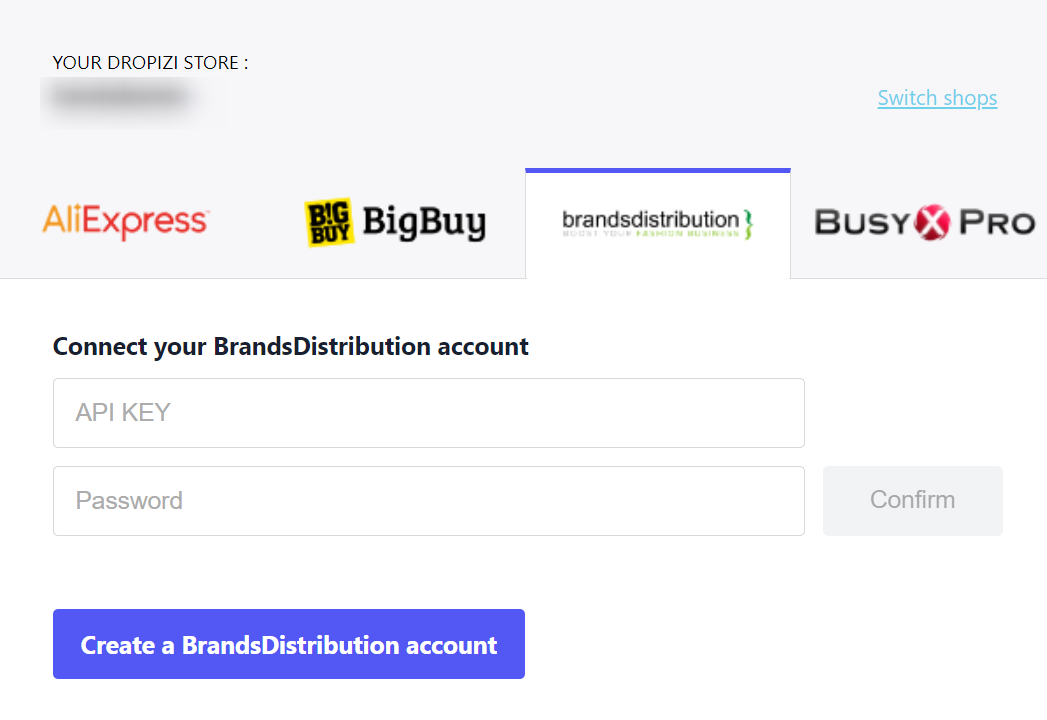Screen dimensions: 1047x720
Task: Click the yellow Big Buy logo badge
Action: [x=329, y=222]
